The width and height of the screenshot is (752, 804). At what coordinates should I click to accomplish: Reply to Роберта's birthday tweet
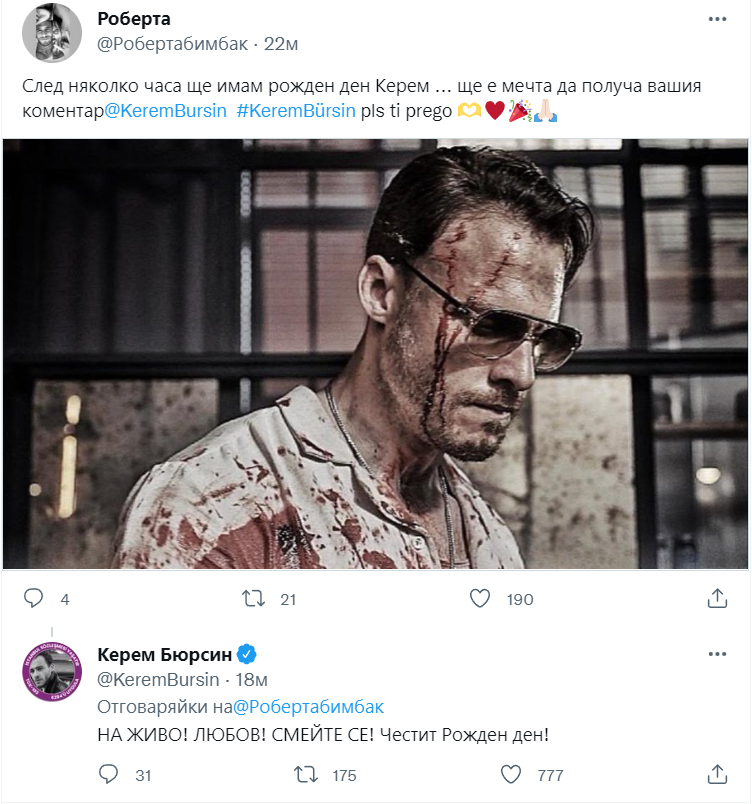(33, 598)
